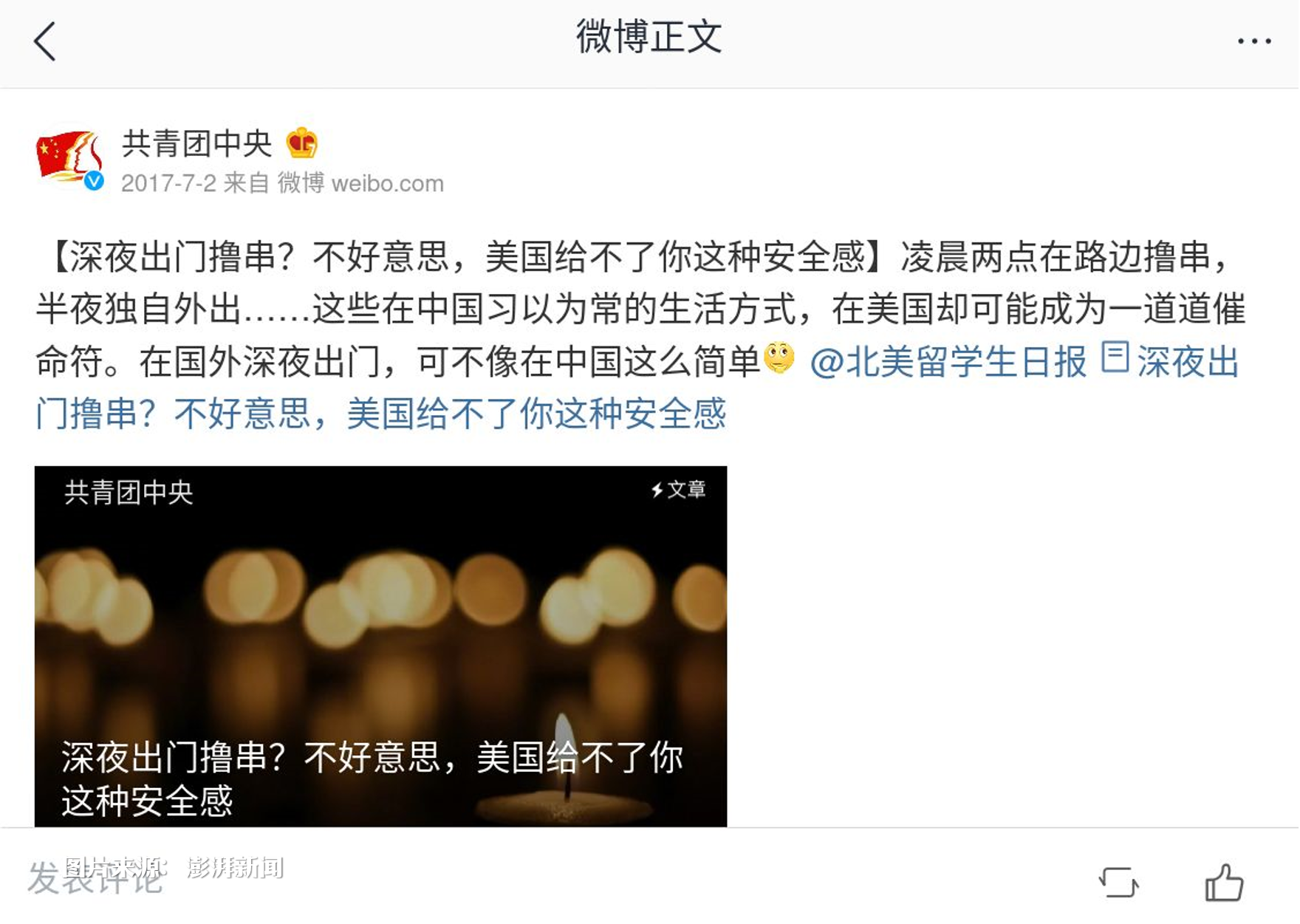The image size is (1300, 924).
Task: Tap the article title overlay on card
Action: click(x=372, y=778)
